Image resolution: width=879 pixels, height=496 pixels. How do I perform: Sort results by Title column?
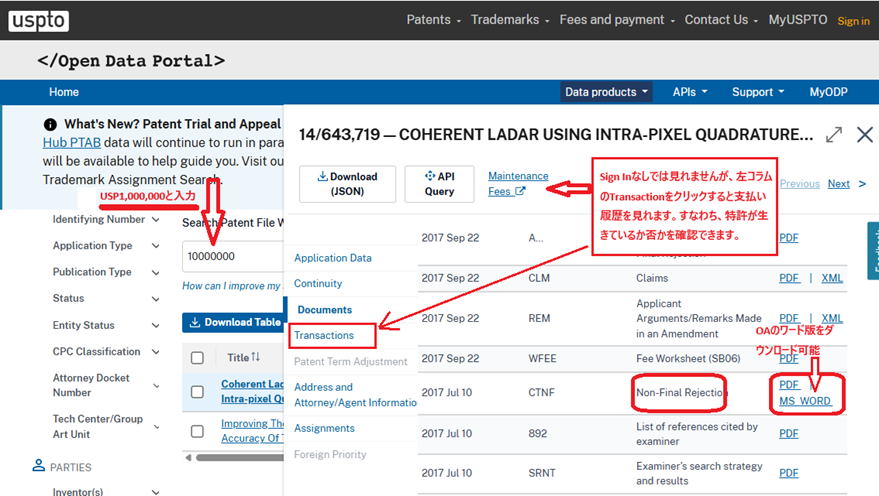[x=243, y=357]
